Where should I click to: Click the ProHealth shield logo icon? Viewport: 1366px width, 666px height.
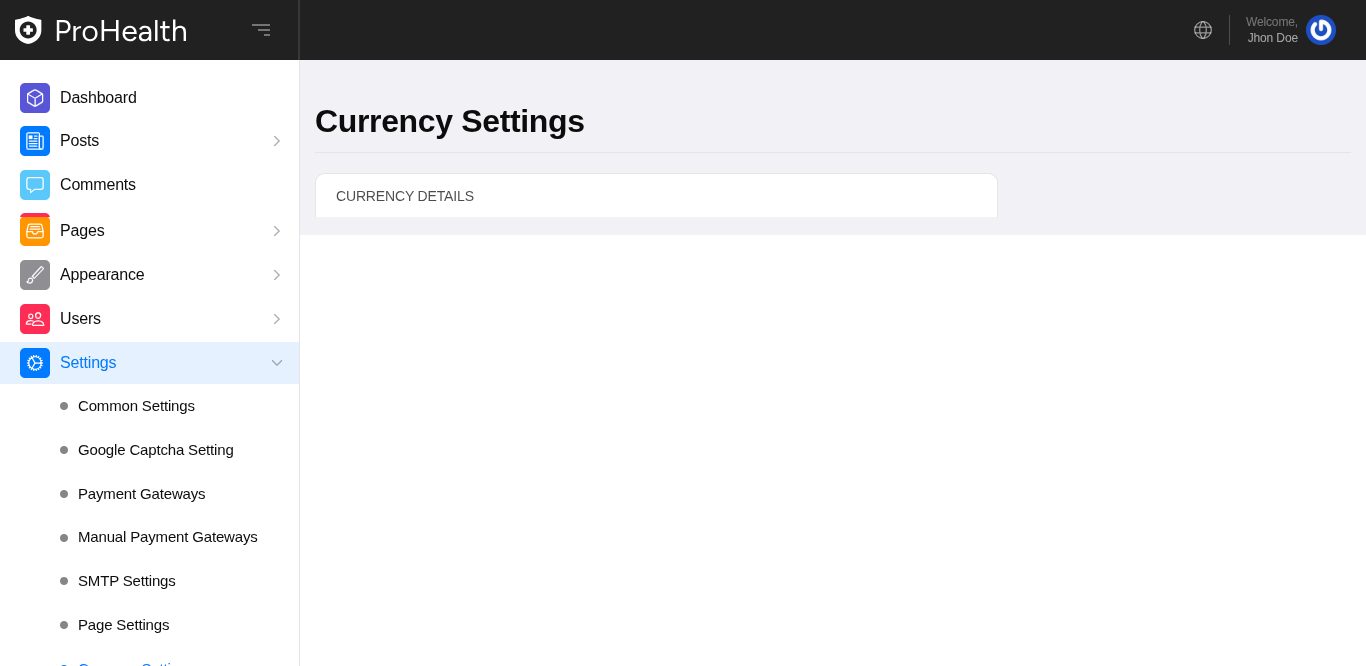point(28,30)
